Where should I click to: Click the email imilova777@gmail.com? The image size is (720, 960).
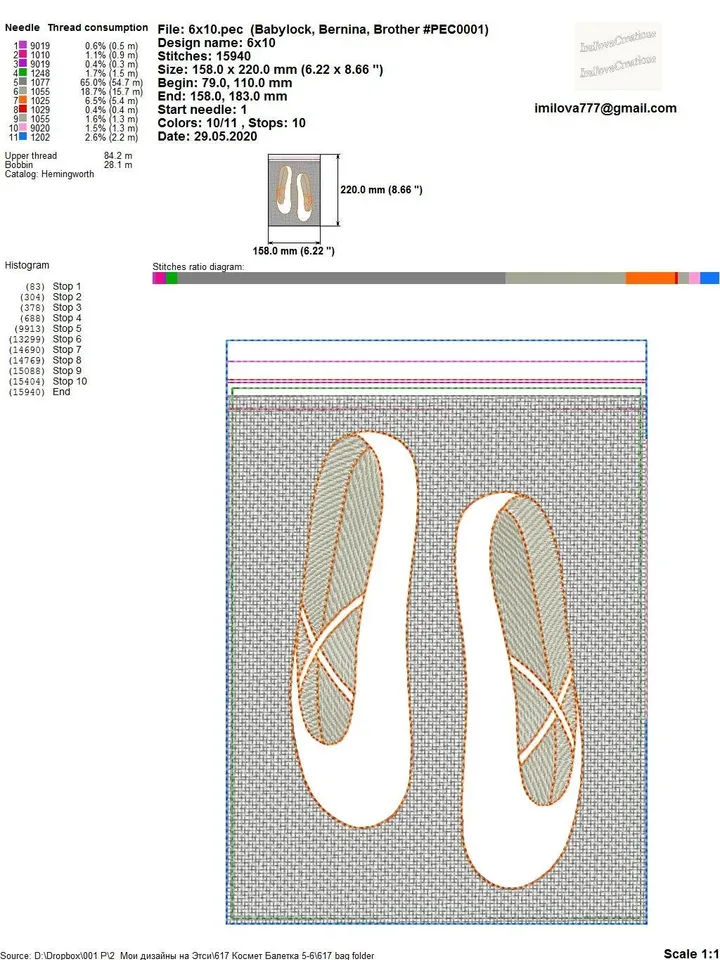click(606, 108)
